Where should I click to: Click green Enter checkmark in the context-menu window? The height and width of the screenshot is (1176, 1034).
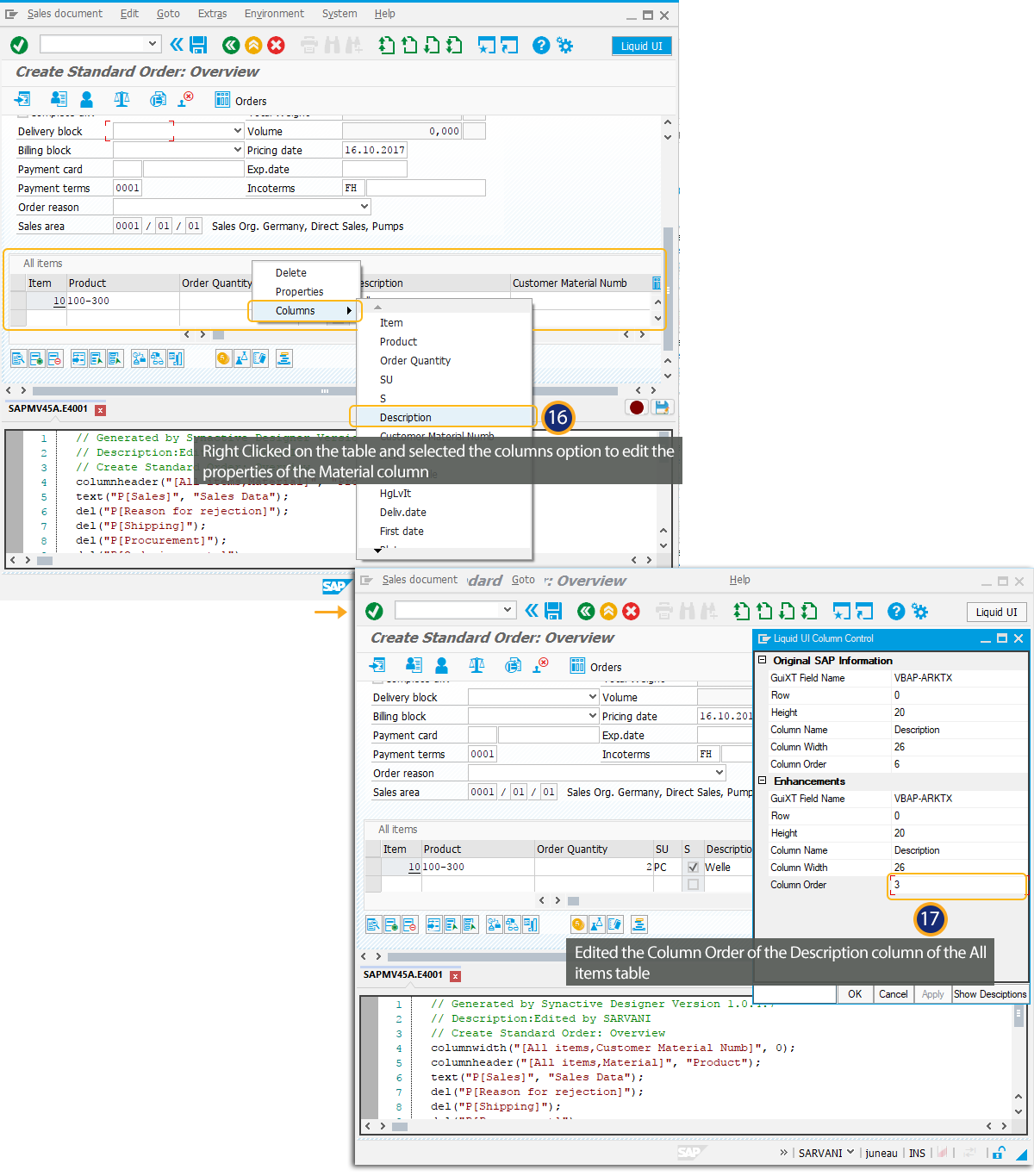click(19, 45)
